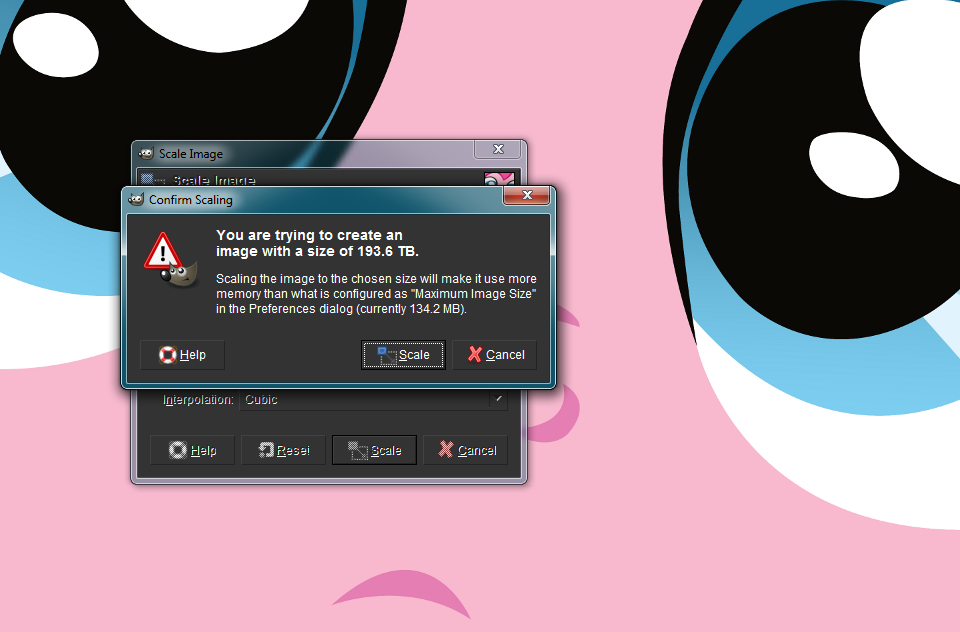Click the GIMP icon in Scale Image title bar
Viewport: 960px width, 632px height.
coord(146,154)
